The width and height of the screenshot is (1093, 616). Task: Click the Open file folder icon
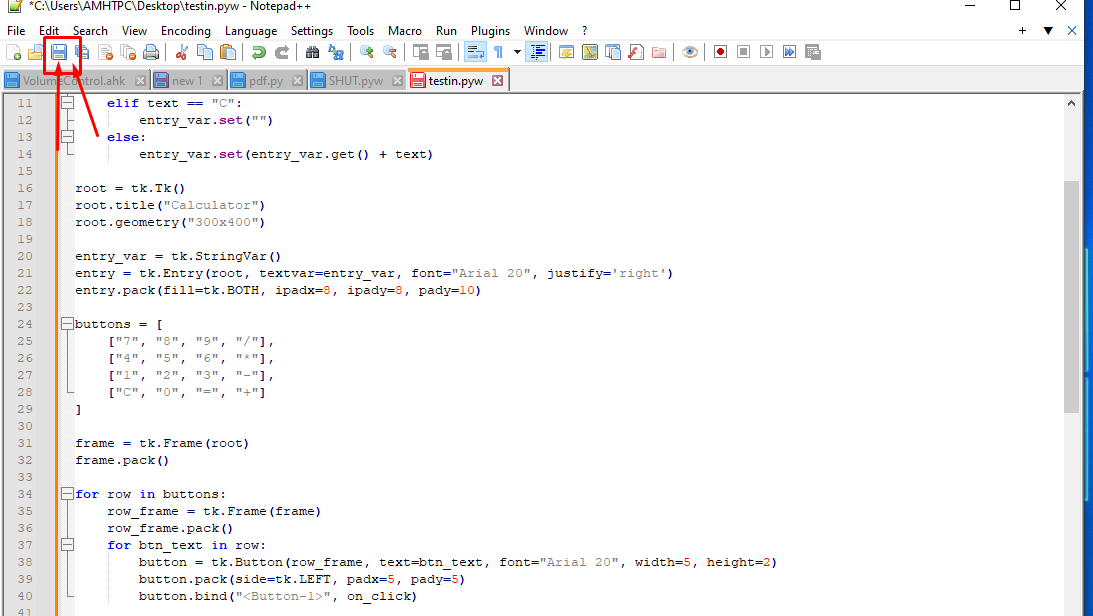tap(36, 52)
